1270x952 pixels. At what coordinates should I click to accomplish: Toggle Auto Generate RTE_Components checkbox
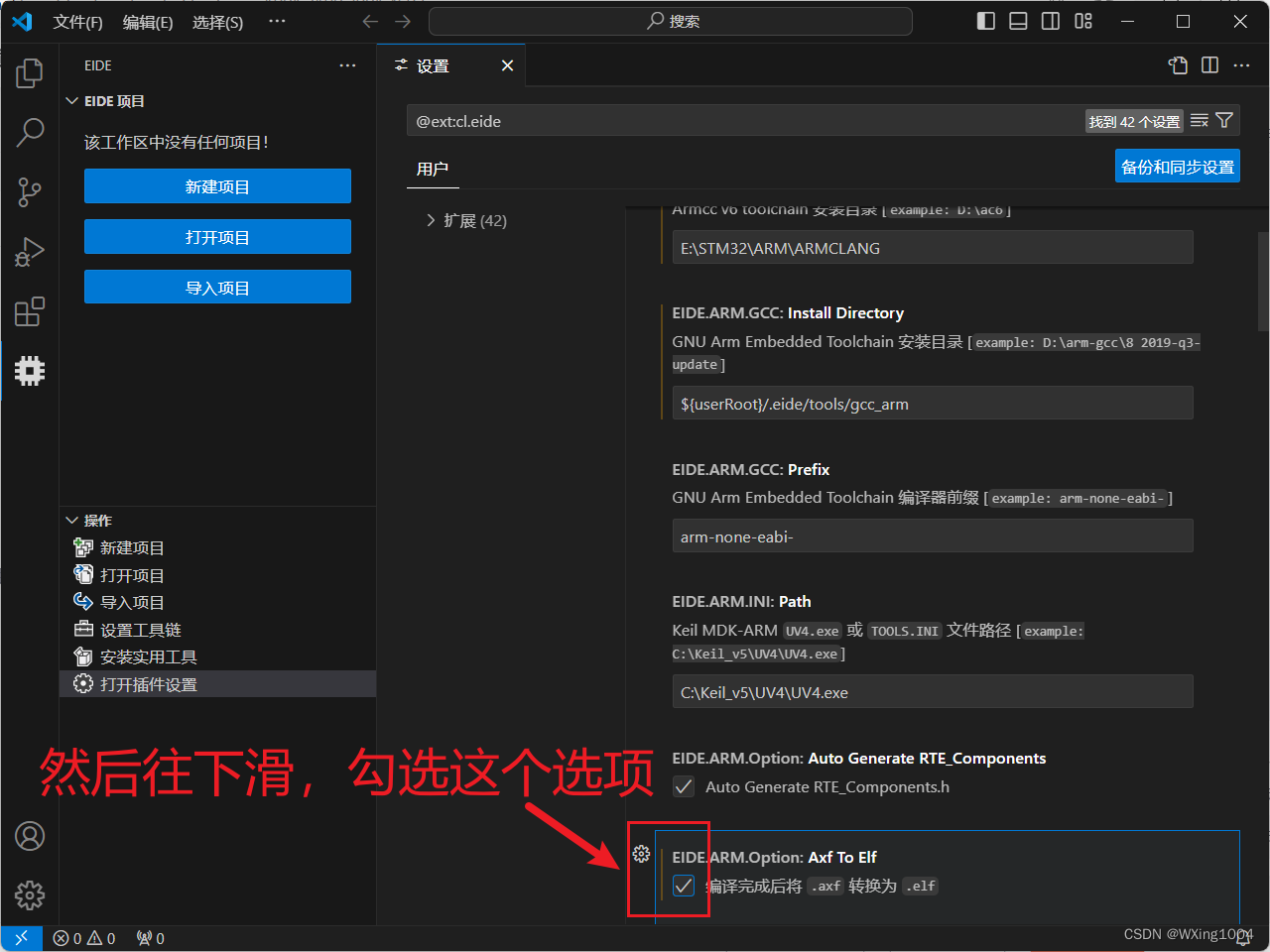[684, 787]
